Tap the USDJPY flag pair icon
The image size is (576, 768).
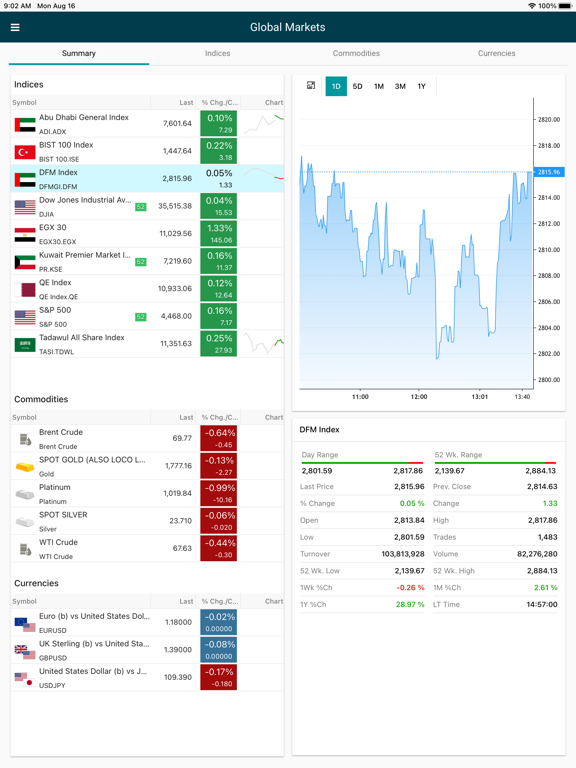[25, 678]
